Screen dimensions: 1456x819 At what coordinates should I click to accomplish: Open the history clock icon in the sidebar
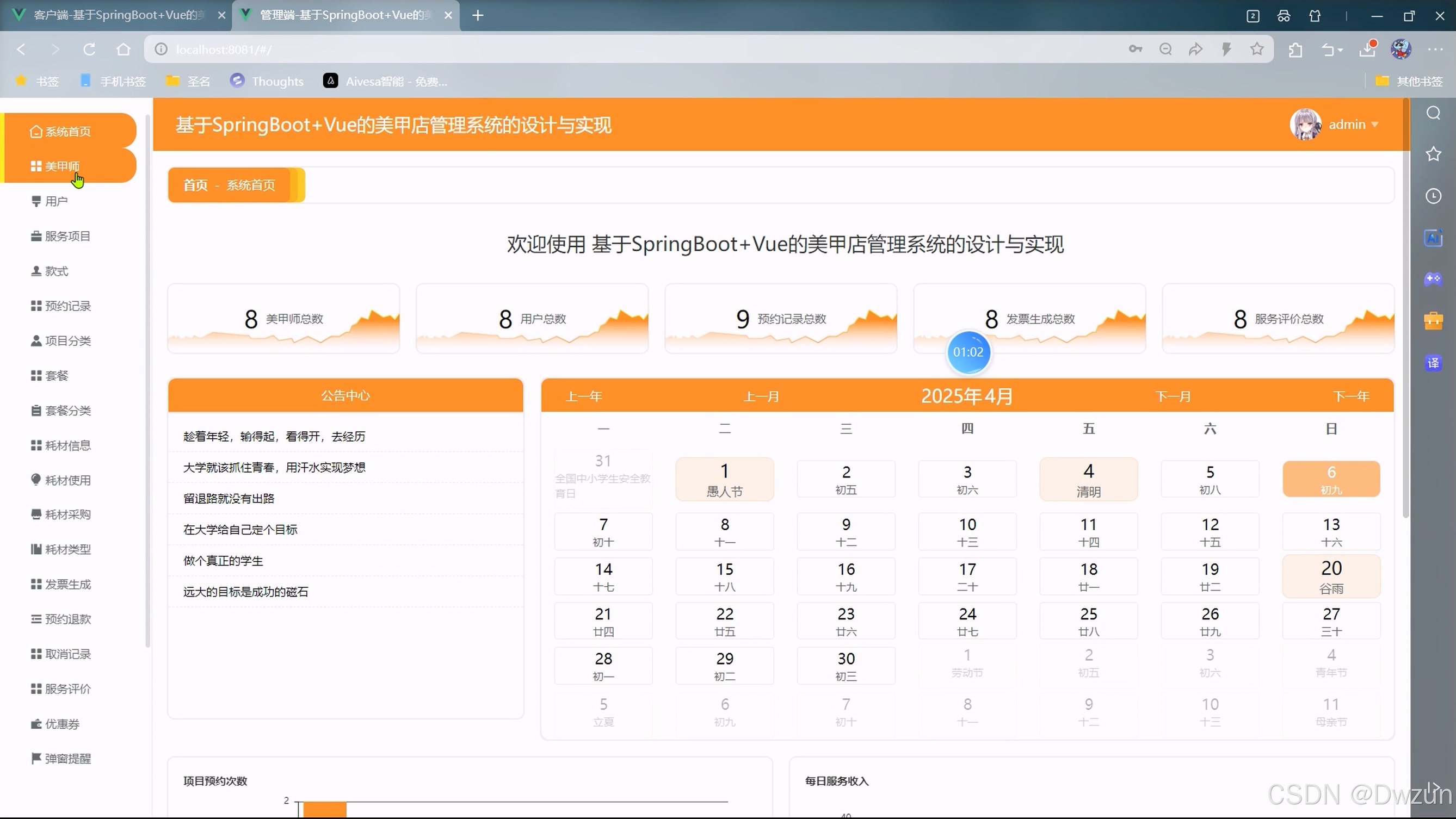(x=1433, y=196)
